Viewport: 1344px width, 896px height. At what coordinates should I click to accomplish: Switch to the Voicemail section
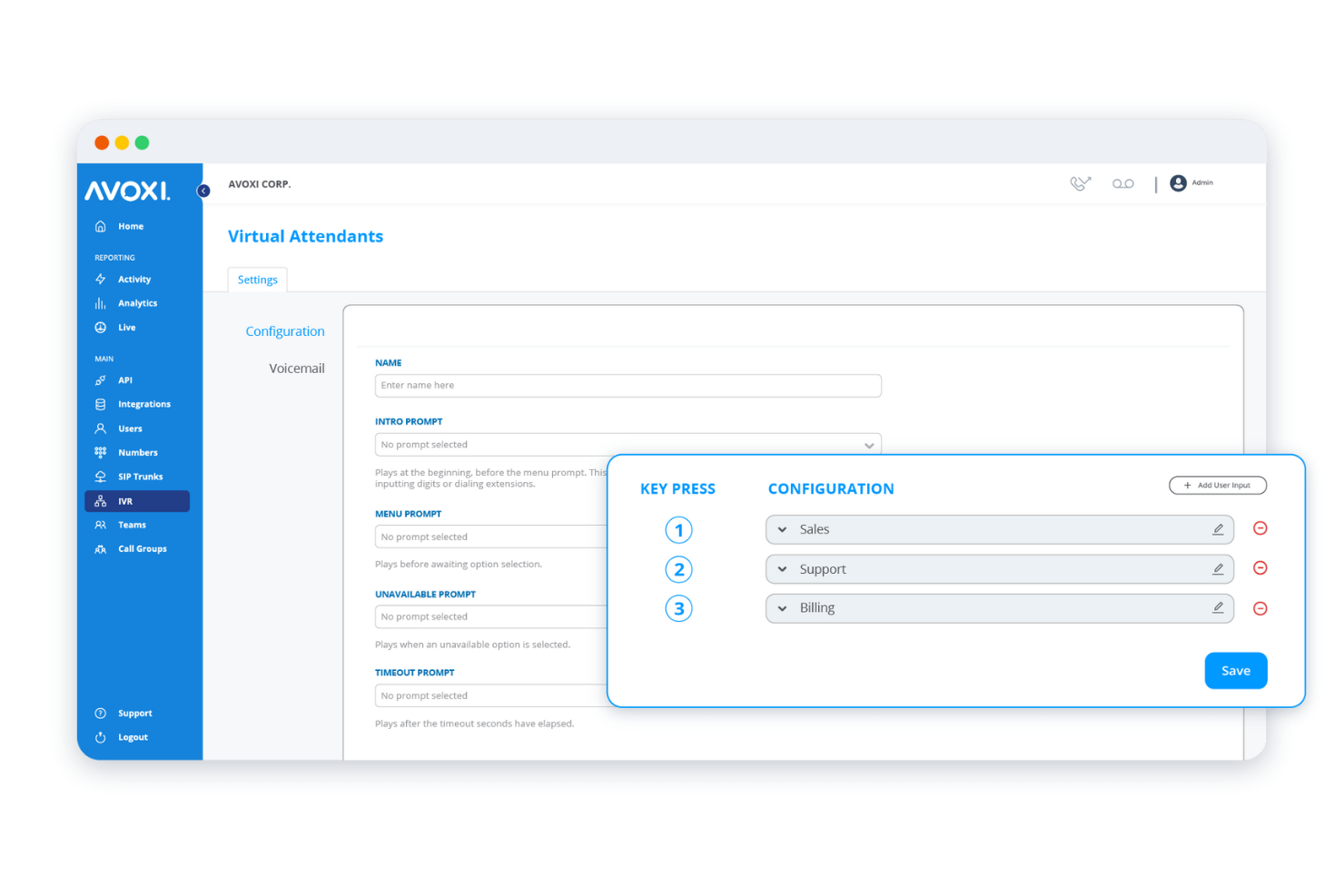point(297,369)
